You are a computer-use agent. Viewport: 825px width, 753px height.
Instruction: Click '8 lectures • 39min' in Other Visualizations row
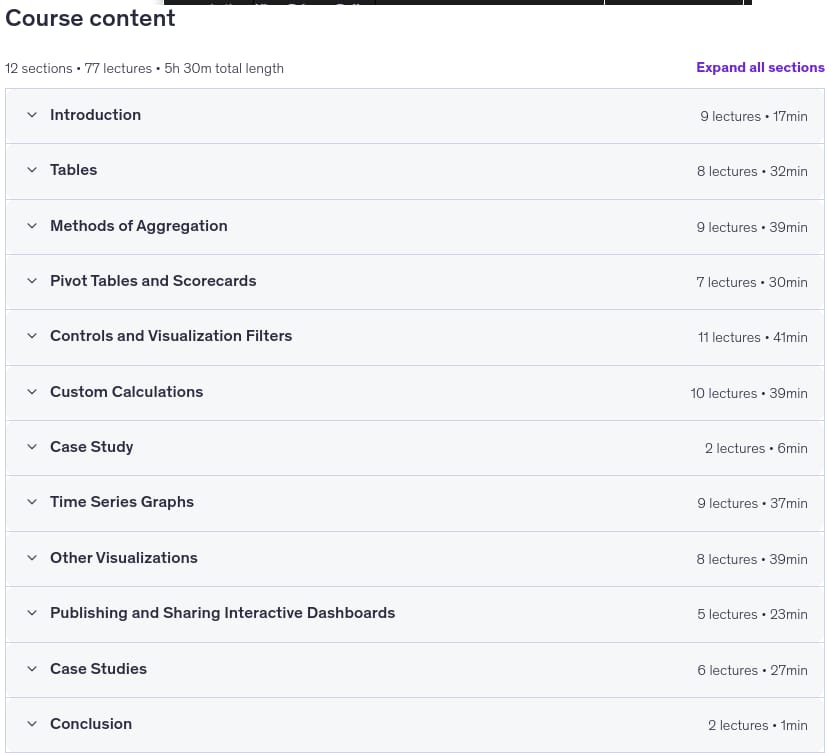pos(752,559)
